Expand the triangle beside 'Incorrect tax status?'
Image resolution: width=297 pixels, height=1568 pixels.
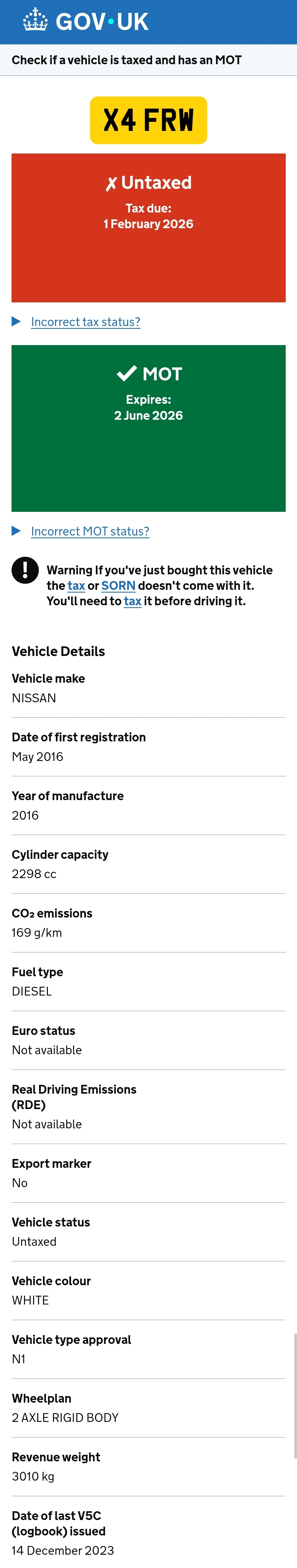pyautogui.click(x=17, y=321)
